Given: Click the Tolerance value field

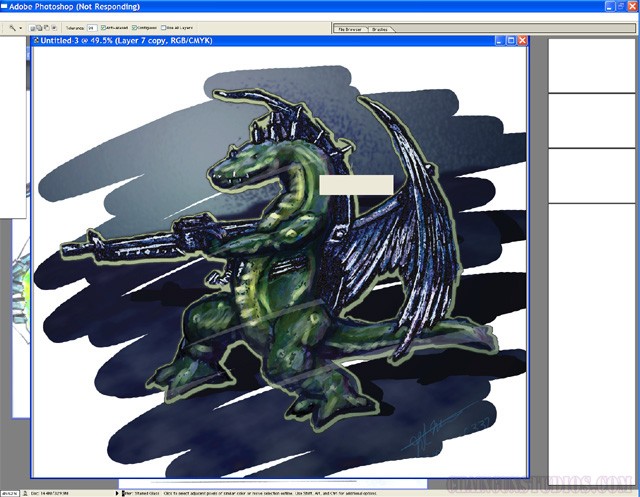Looking at the screenshot, I should pos(92,28).
